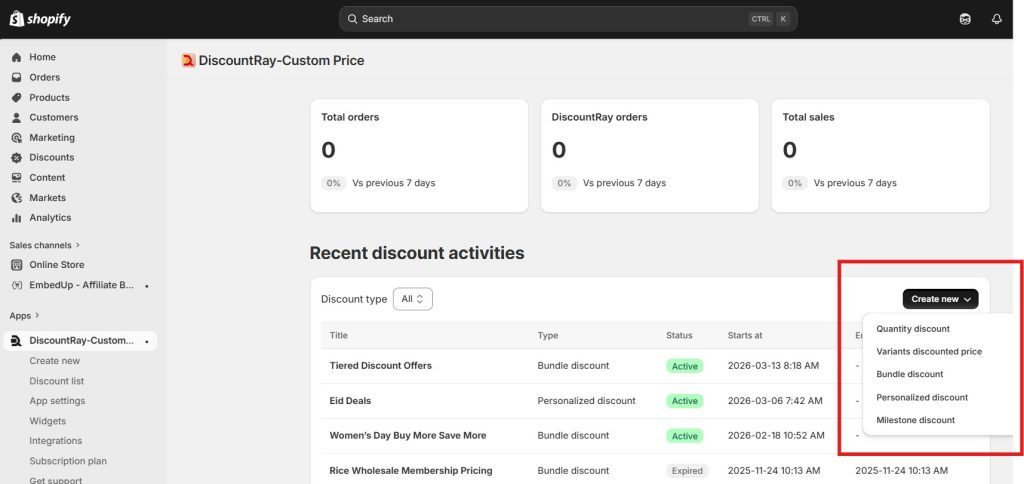Choose Milestone discount from the menu
Viewport: 1024px width, 484px height.
click(916, 420)
